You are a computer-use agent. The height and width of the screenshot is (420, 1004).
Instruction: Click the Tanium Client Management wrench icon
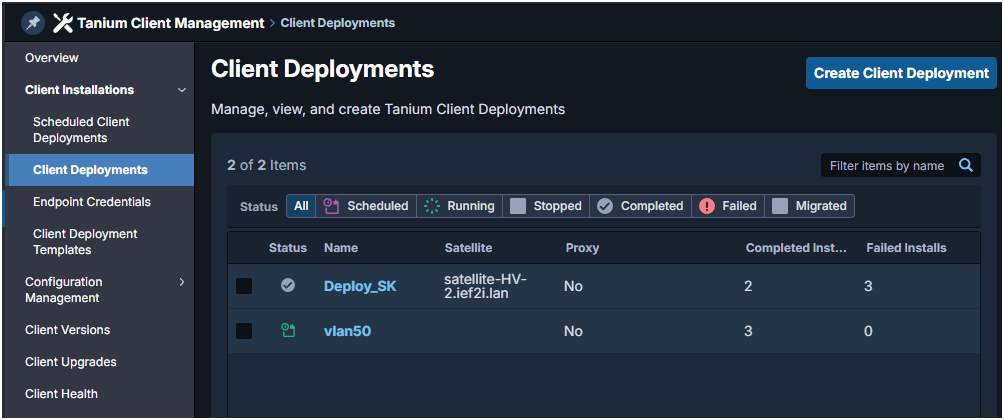point(62,22)
